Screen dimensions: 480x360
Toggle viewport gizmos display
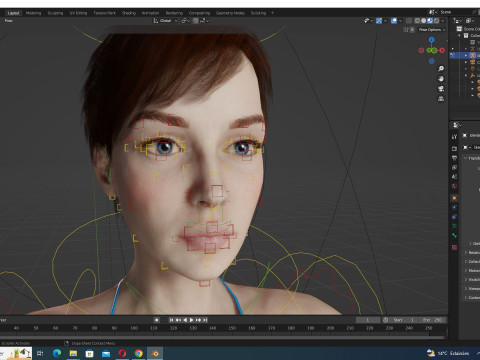click(379, 21)
